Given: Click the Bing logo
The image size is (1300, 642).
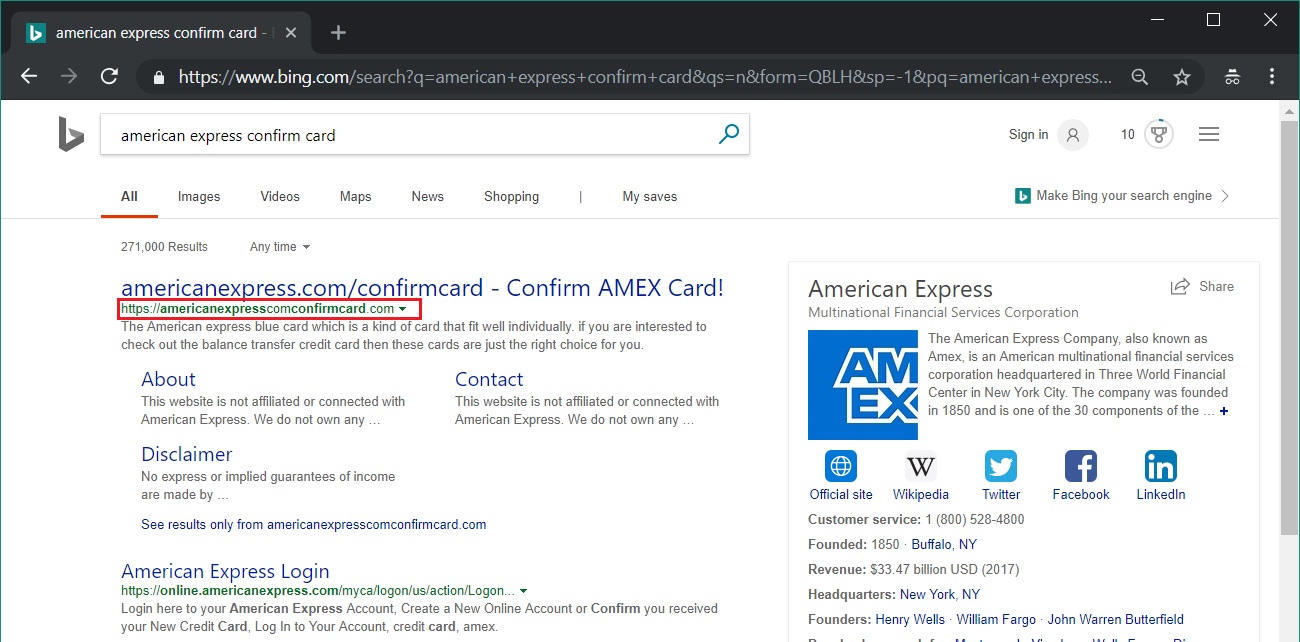Looking at the screenshot, I should (70, 134).
